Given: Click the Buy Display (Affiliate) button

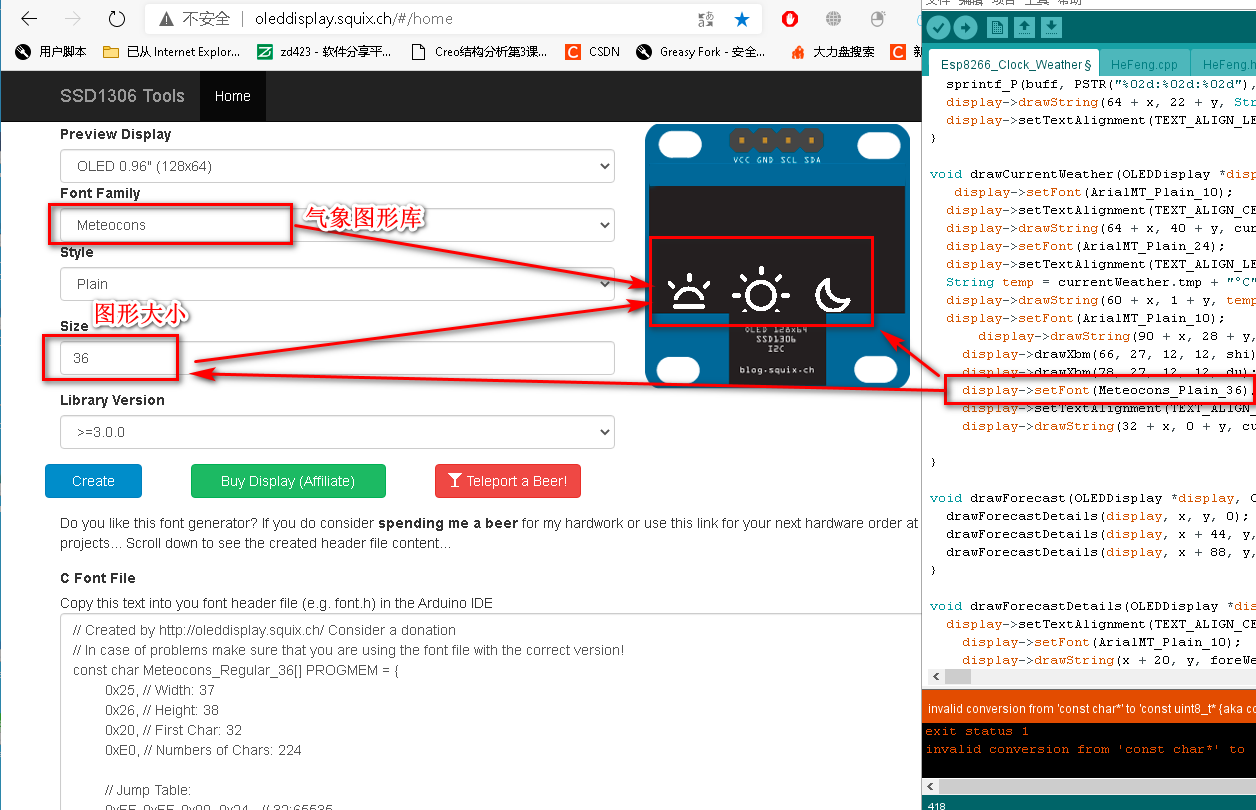Looking at the screenshot, I should 288,481.
